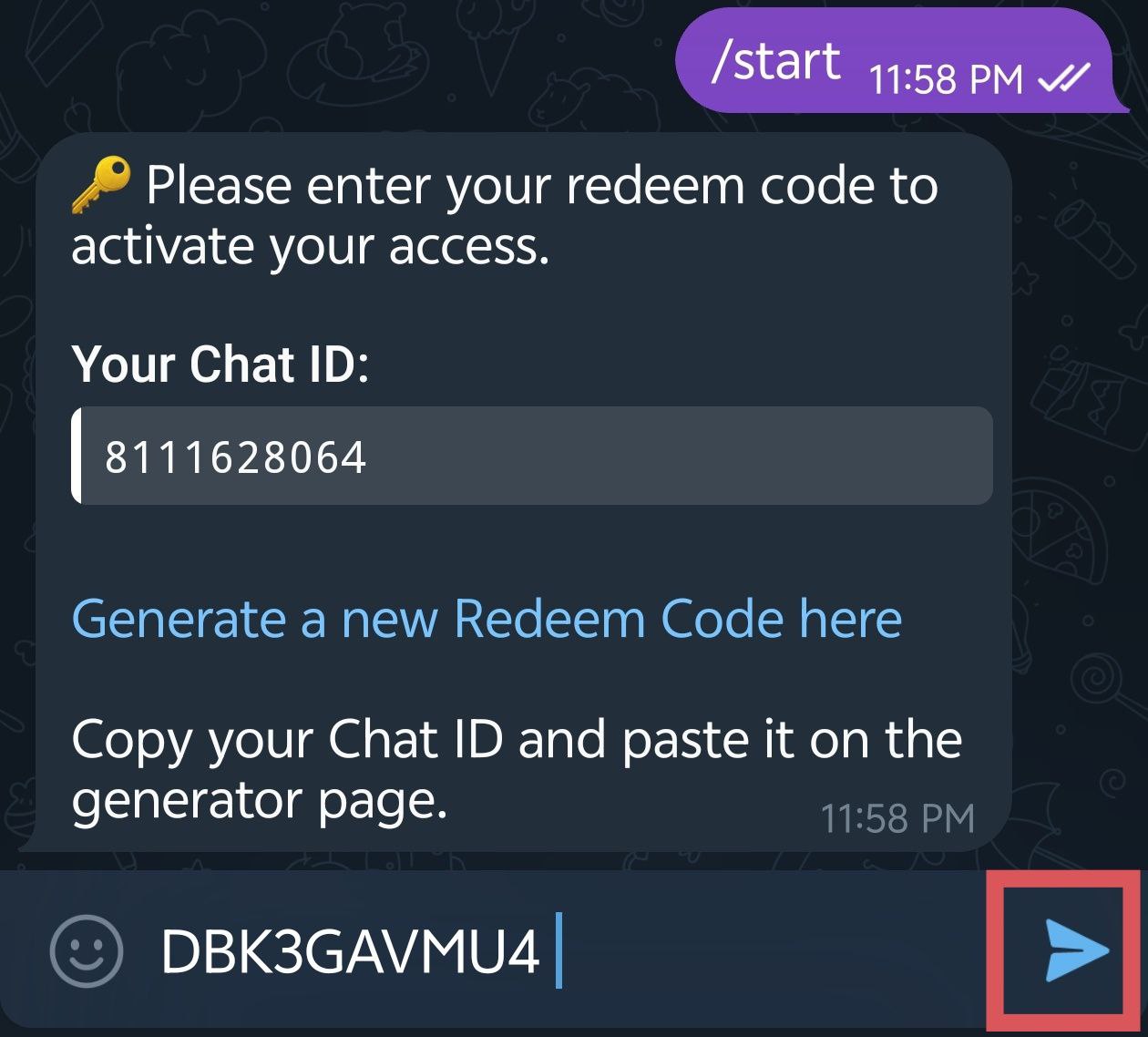Tap the 'Please enter your redeem code' text
This screenshot has height=1037, width=1148.
[x=542, y=188]
